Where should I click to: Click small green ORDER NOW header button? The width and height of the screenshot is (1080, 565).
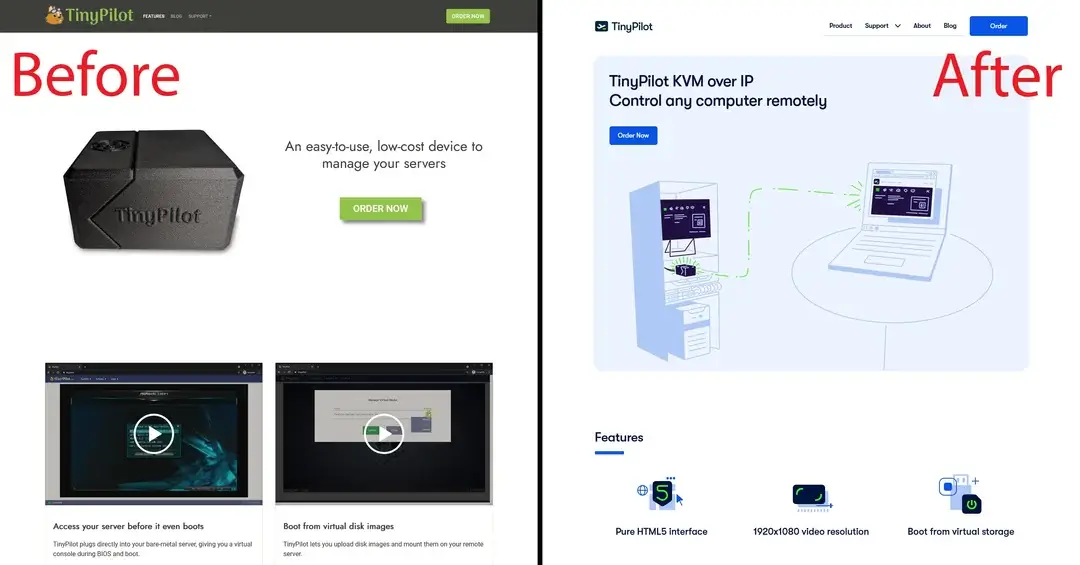[468, 16]
